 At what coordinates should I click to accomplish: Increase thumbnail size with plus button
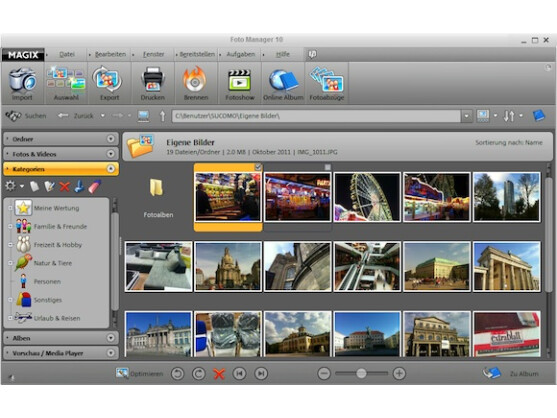399,374
